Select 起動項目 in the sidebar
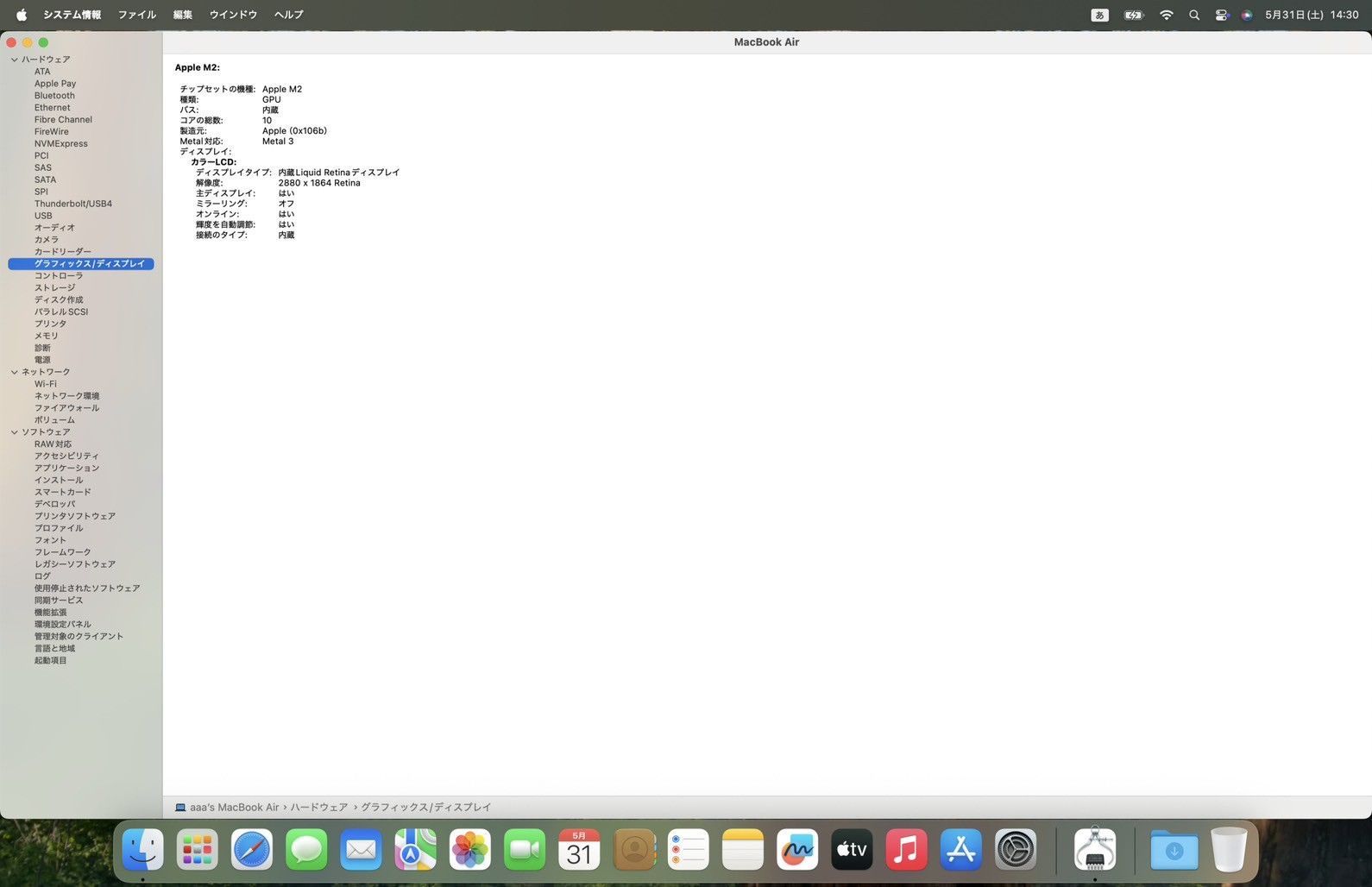Viewport: 1372px width, 887px height. tap(50, 661)
